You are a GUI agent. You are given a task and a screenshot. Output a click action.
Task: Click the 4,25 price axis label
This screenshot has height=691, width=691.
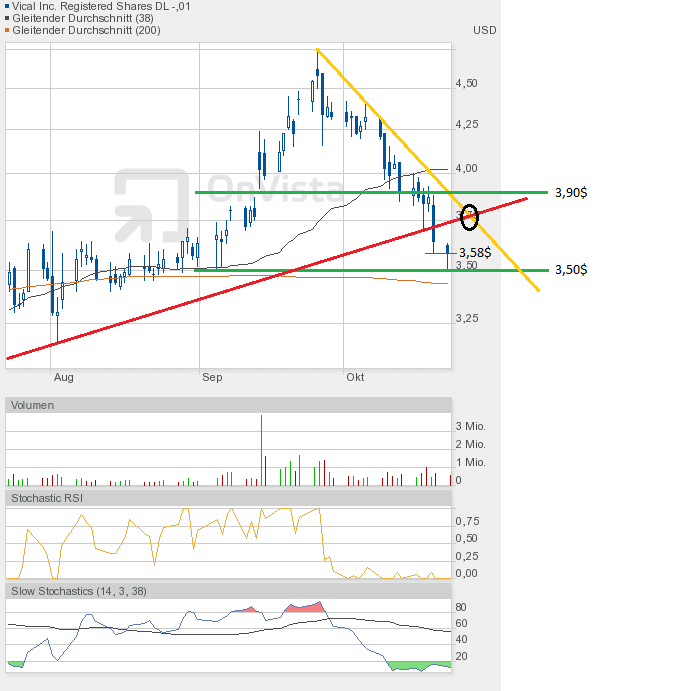pos(467,124)
